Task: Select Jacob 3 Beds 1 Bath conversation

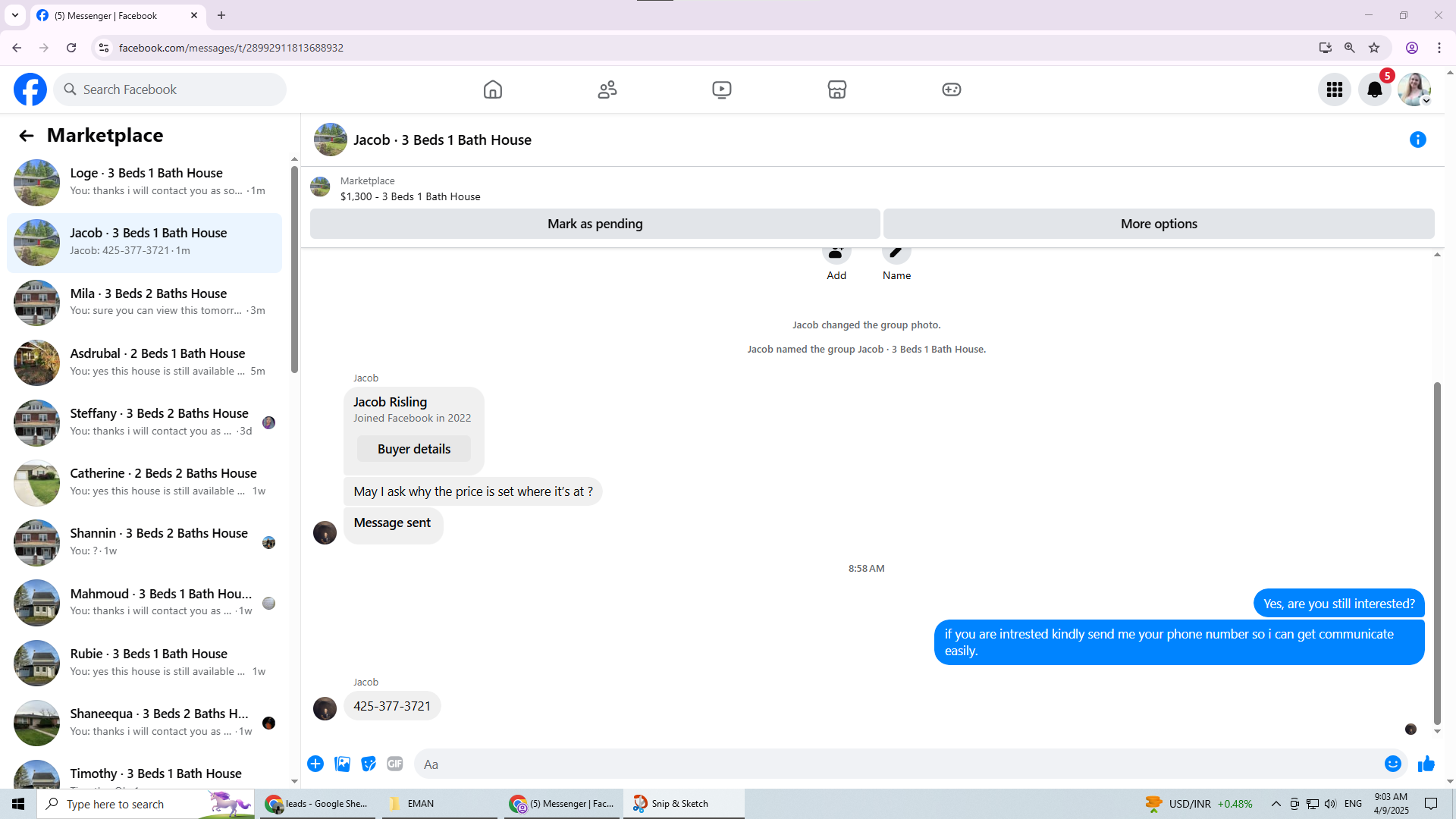Action: (144, 243)
